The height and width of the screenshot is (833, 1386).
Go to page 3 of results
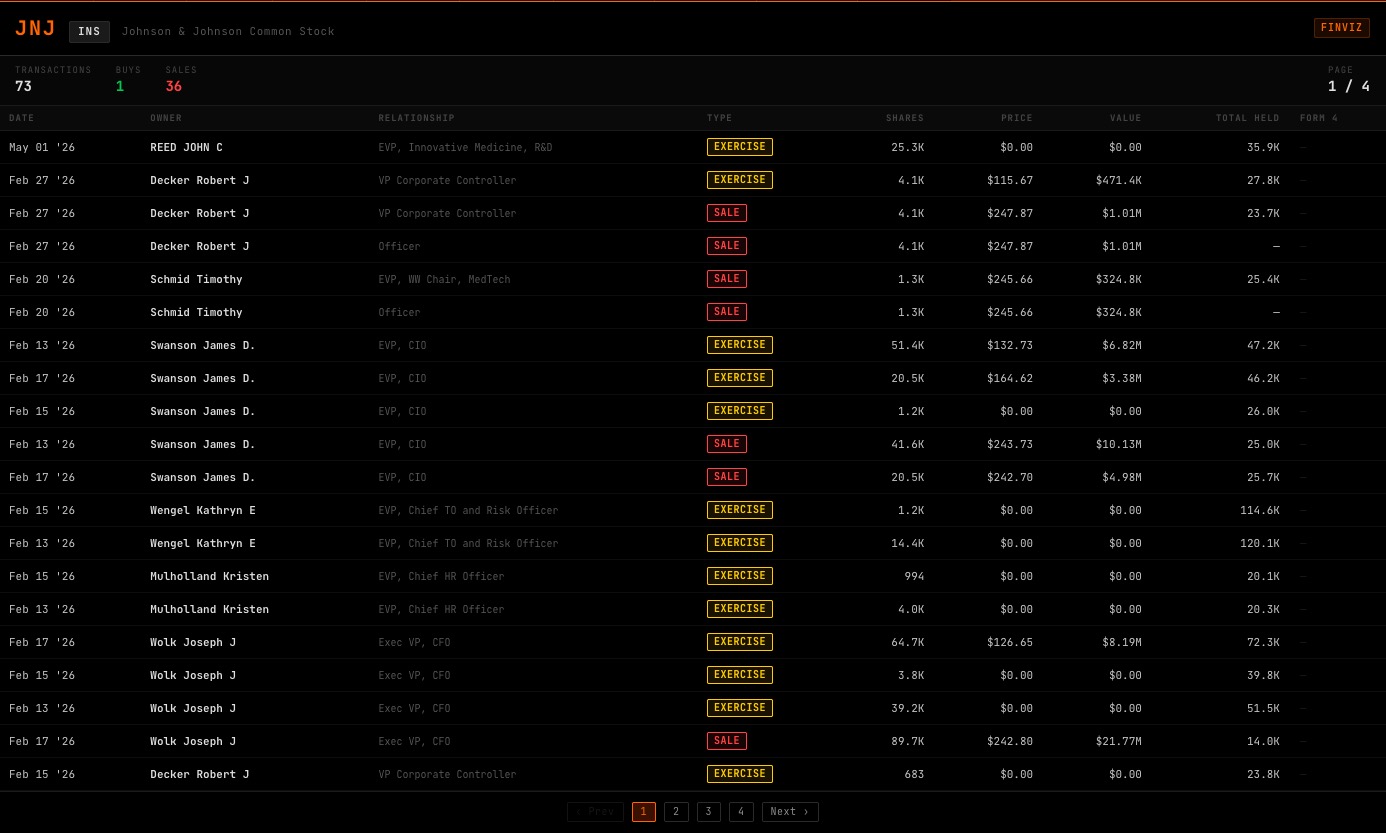[708, 812]
